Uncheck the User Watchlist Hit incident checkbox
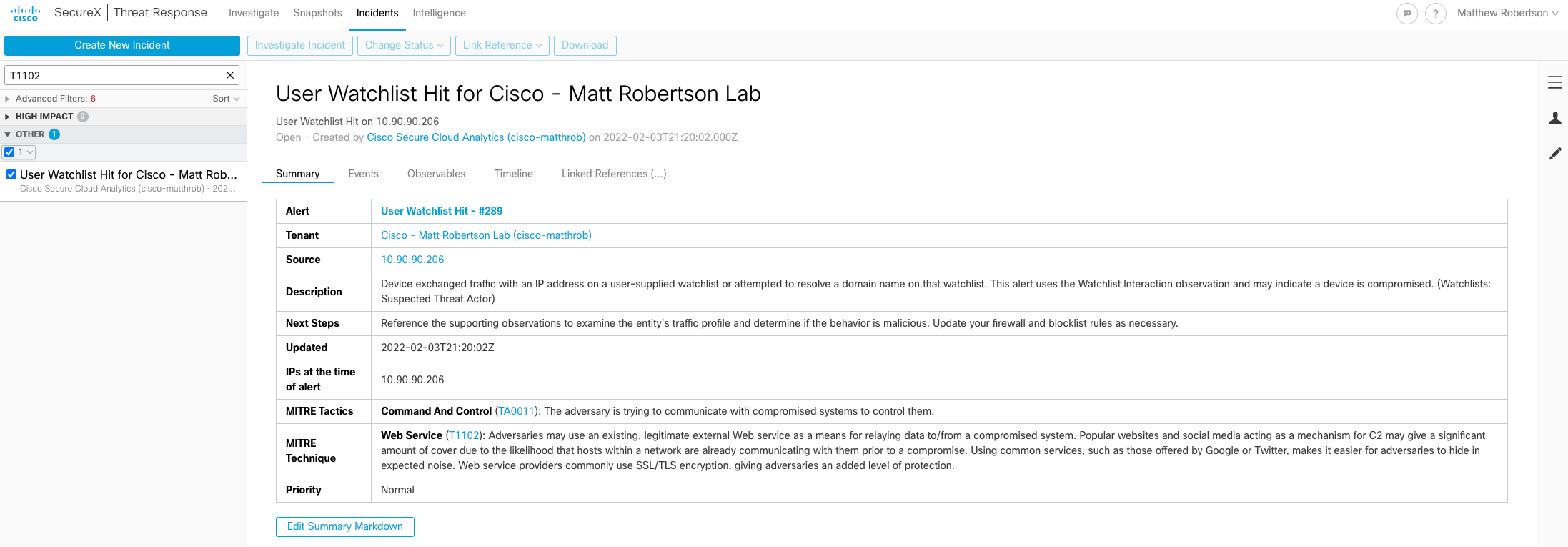1568x547 pixels. (11, 174)
